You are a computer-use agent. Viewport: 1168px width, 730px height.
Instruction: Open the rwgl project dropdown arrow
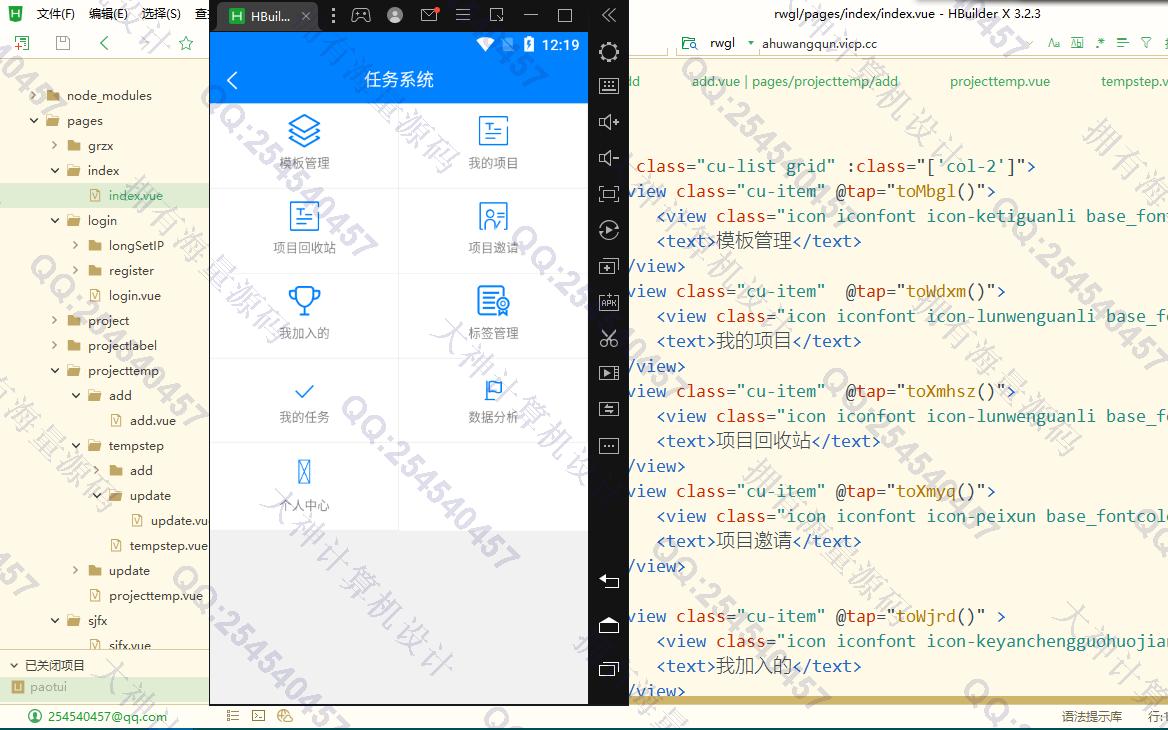(750, 43)
